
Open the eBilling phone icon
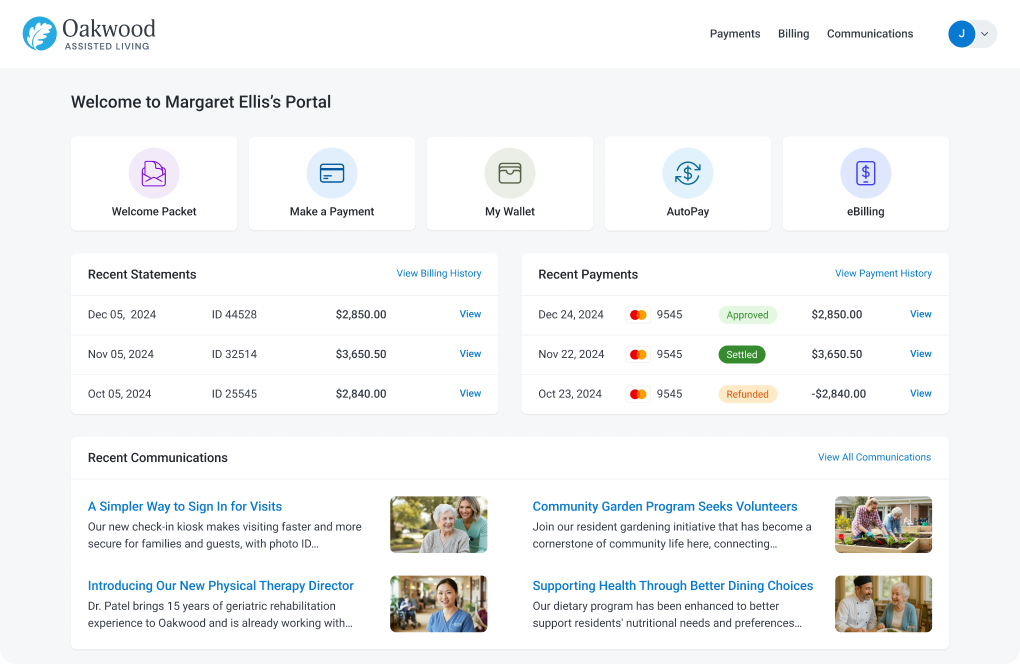coord(865,173)
